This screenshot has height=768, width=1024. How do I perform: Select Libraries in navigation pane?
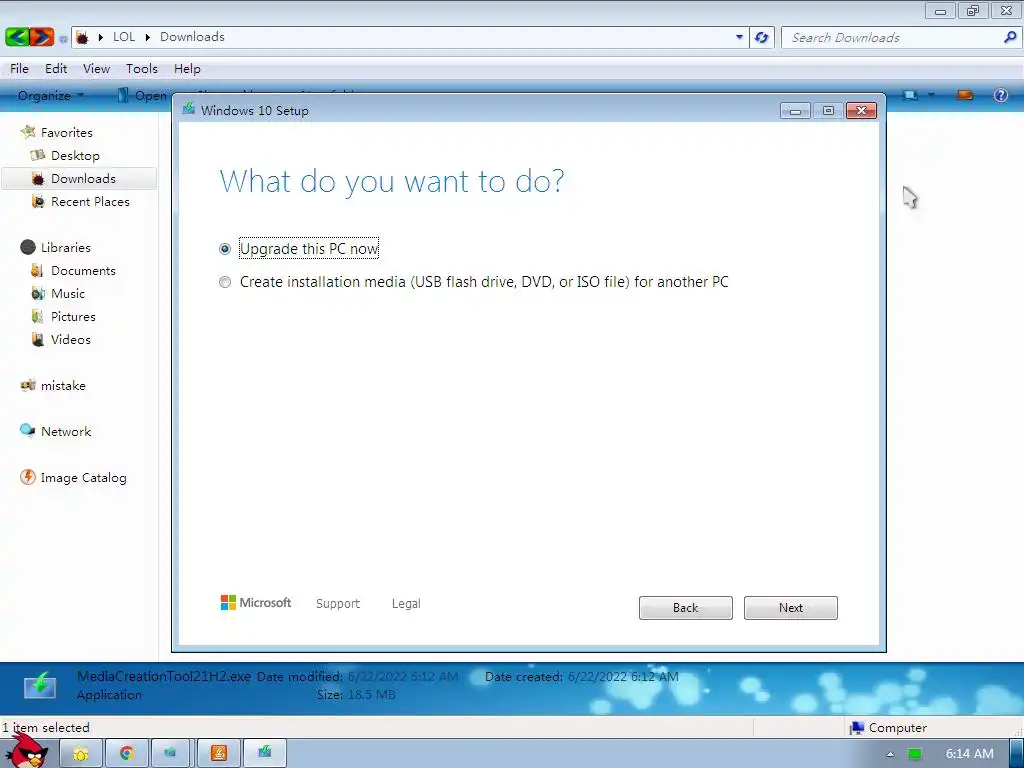tap(56, 248)
